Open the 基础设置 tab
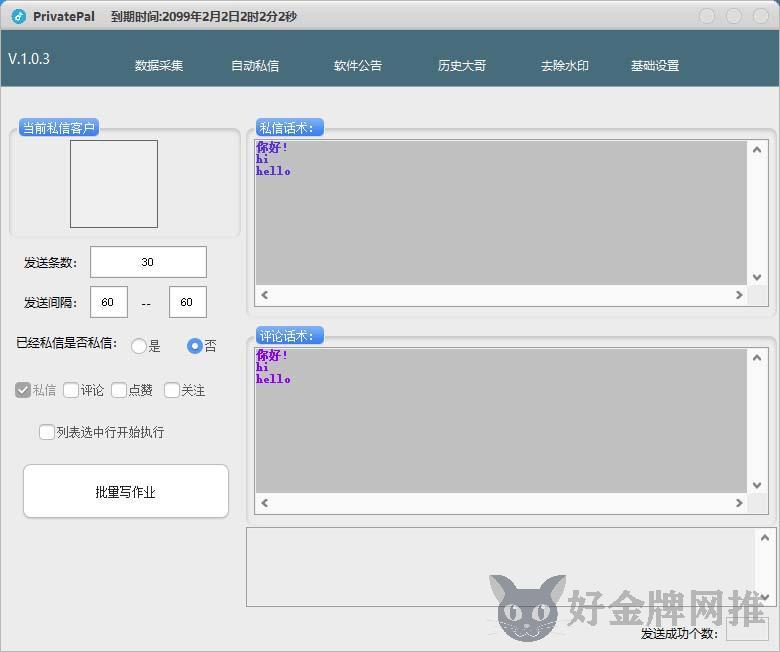The image size is (780, 652). click(655, 66)
